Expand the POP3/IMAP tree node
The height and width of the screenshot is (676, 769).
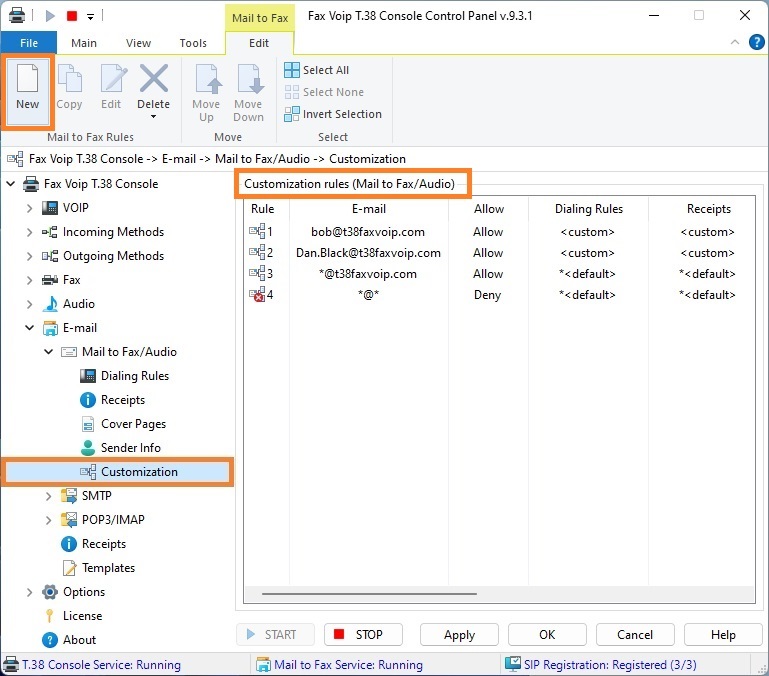click(49, 520)
